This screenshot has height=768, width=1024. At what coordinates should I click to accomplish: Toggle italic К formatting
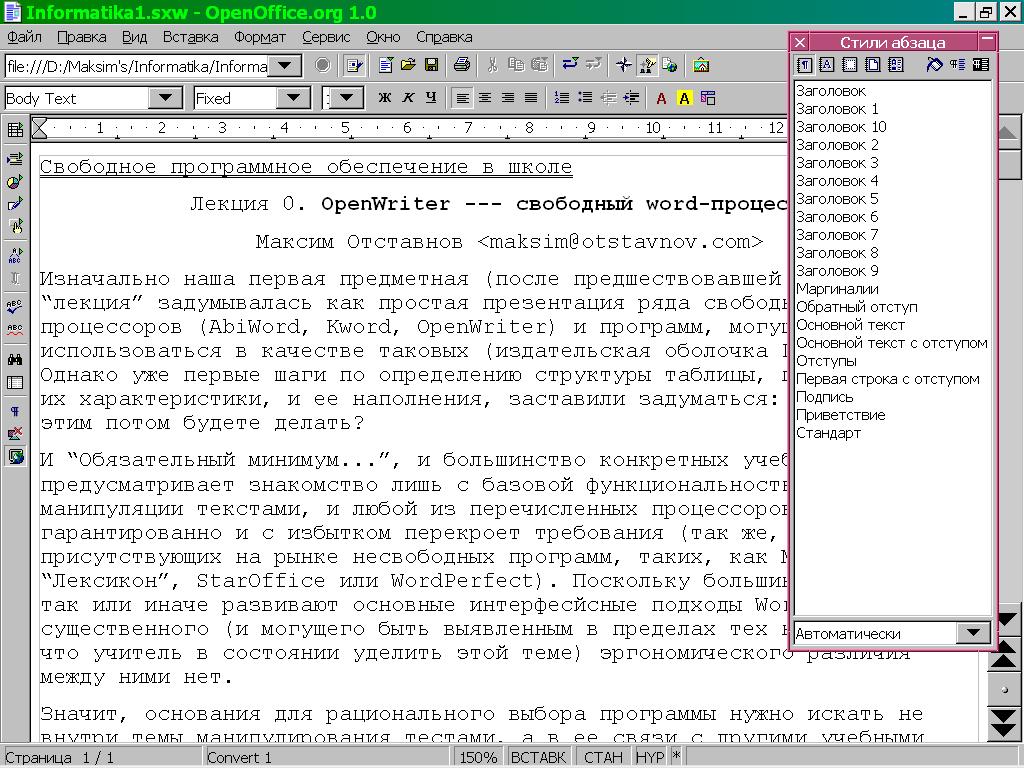(408, 98)
